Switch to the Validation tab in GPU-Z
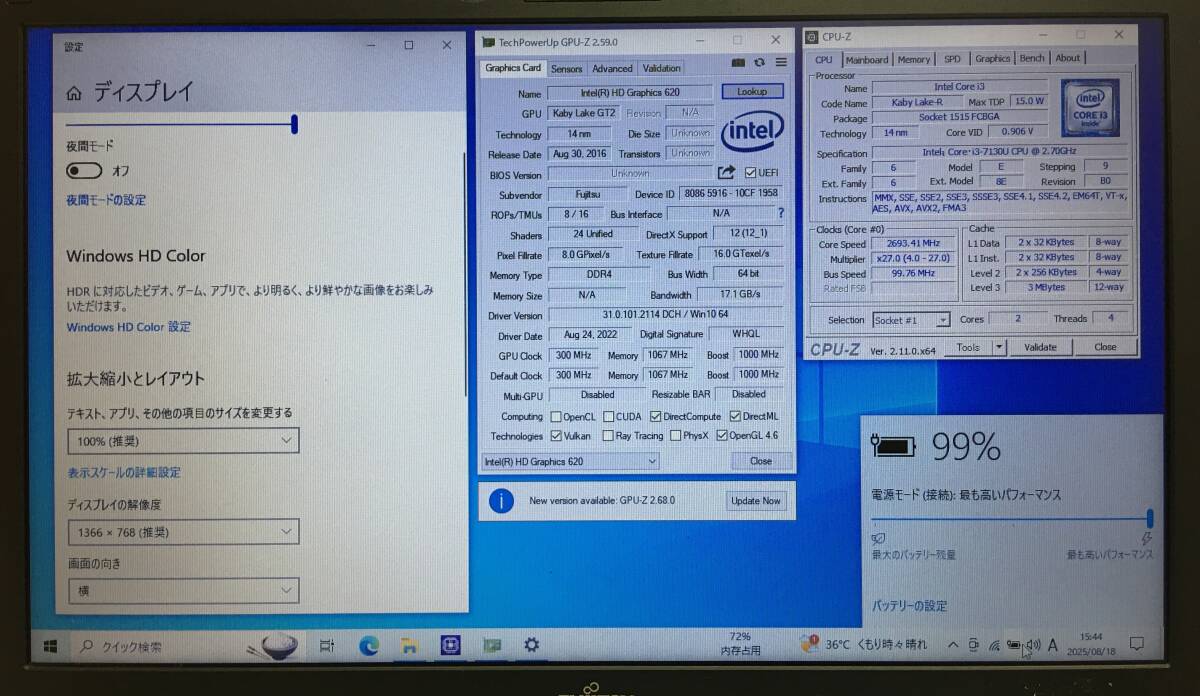 click(661, 69)
